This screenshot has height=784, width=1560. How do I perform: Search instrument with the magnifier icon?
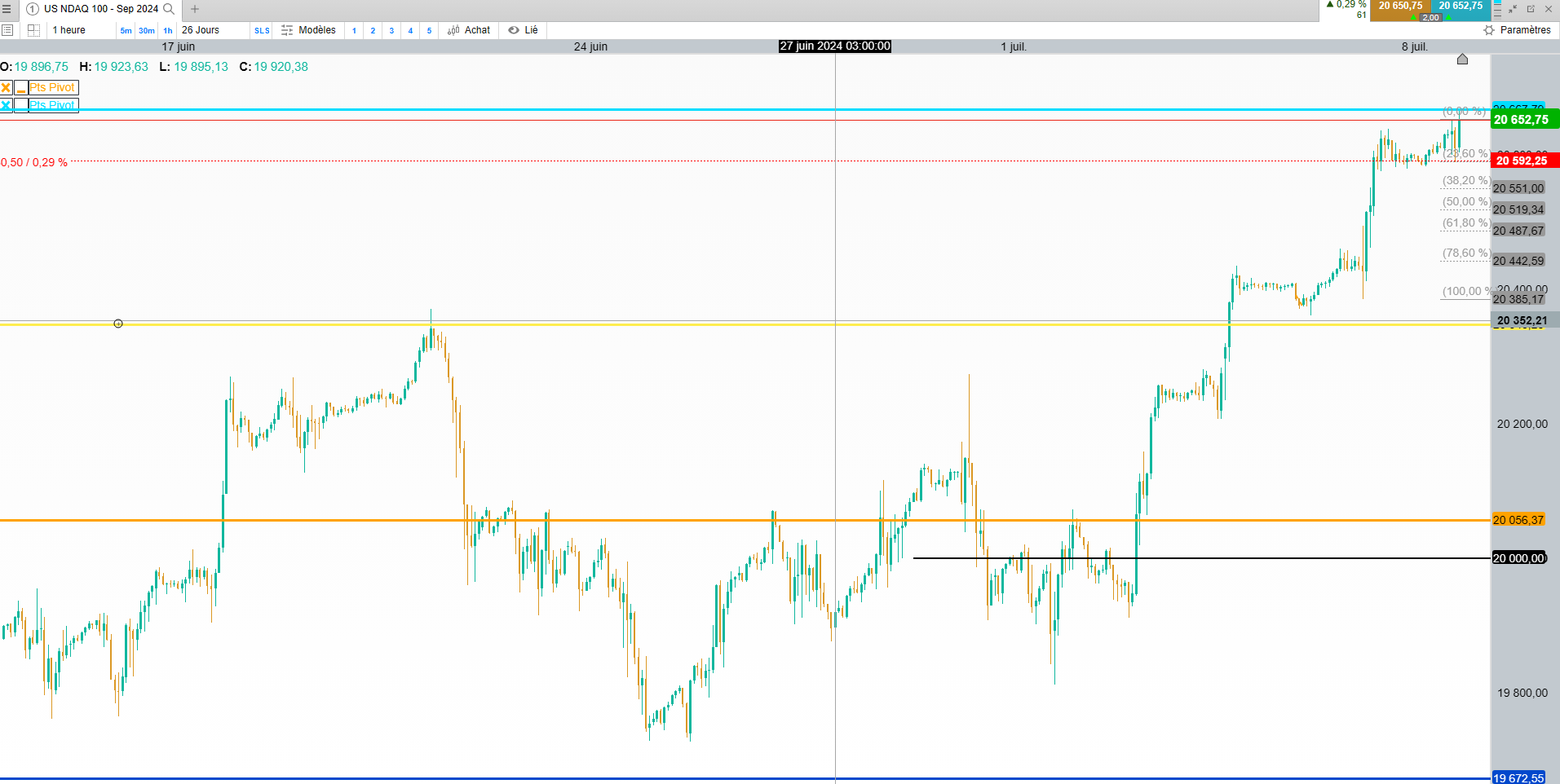point(169,9)
